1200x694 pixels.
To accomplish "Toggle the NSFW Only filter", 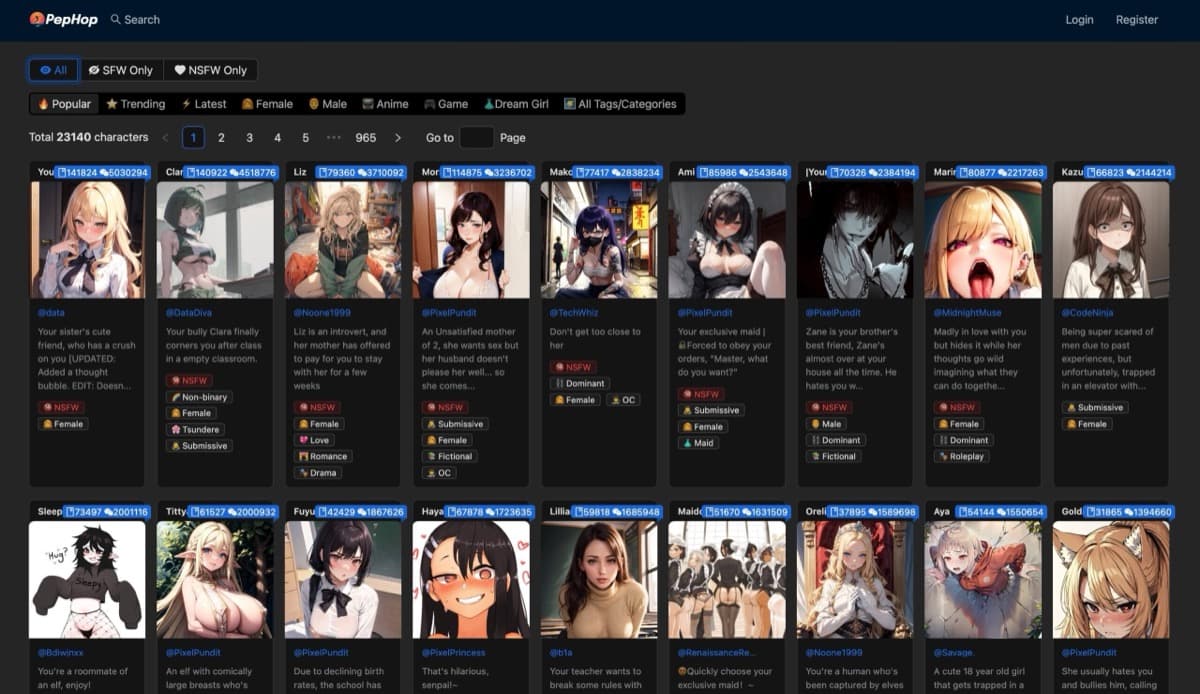I will click(210, 70).
